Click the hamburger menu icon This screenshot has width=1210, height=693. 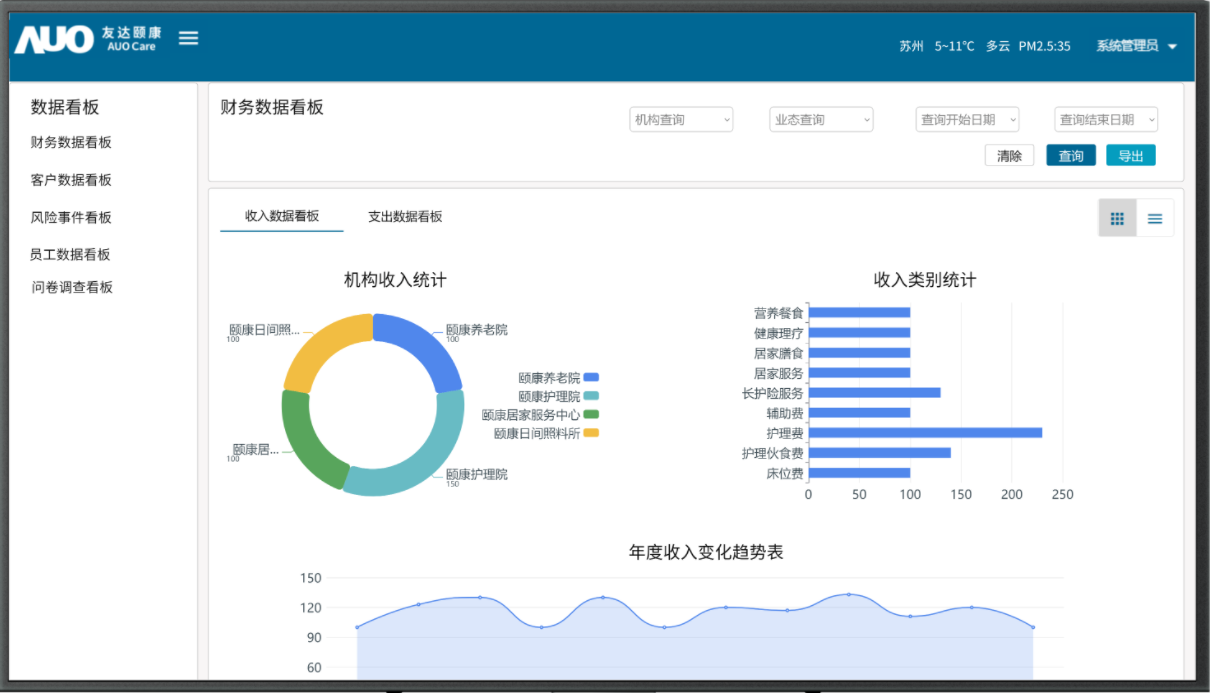[x=188, y=38]
